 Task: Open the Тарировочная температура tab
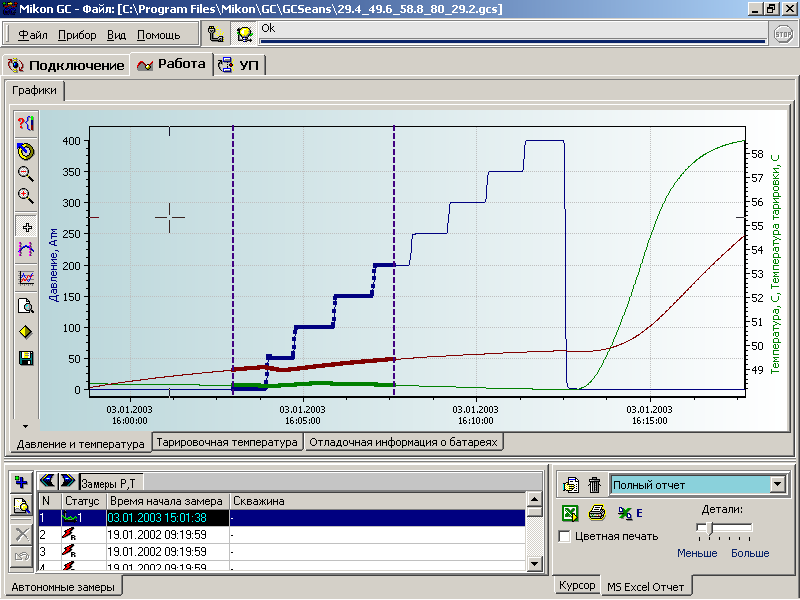pos(228,442)
